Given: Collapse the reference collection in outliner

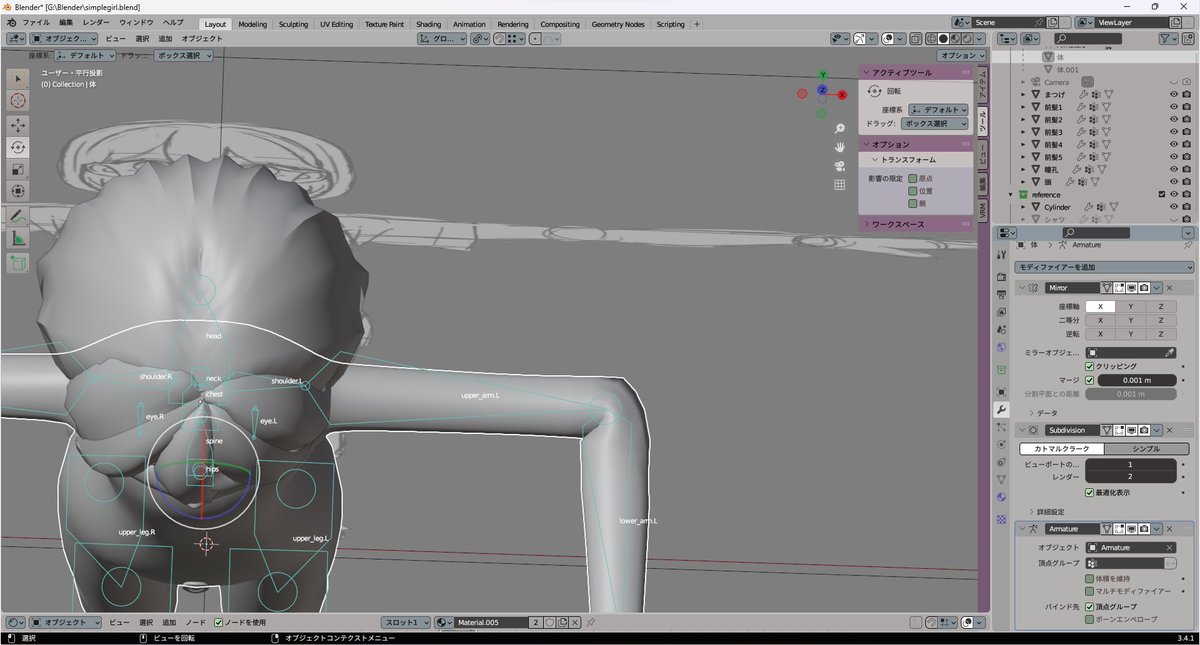Looking at the screenshot, I should [1012, 194].
